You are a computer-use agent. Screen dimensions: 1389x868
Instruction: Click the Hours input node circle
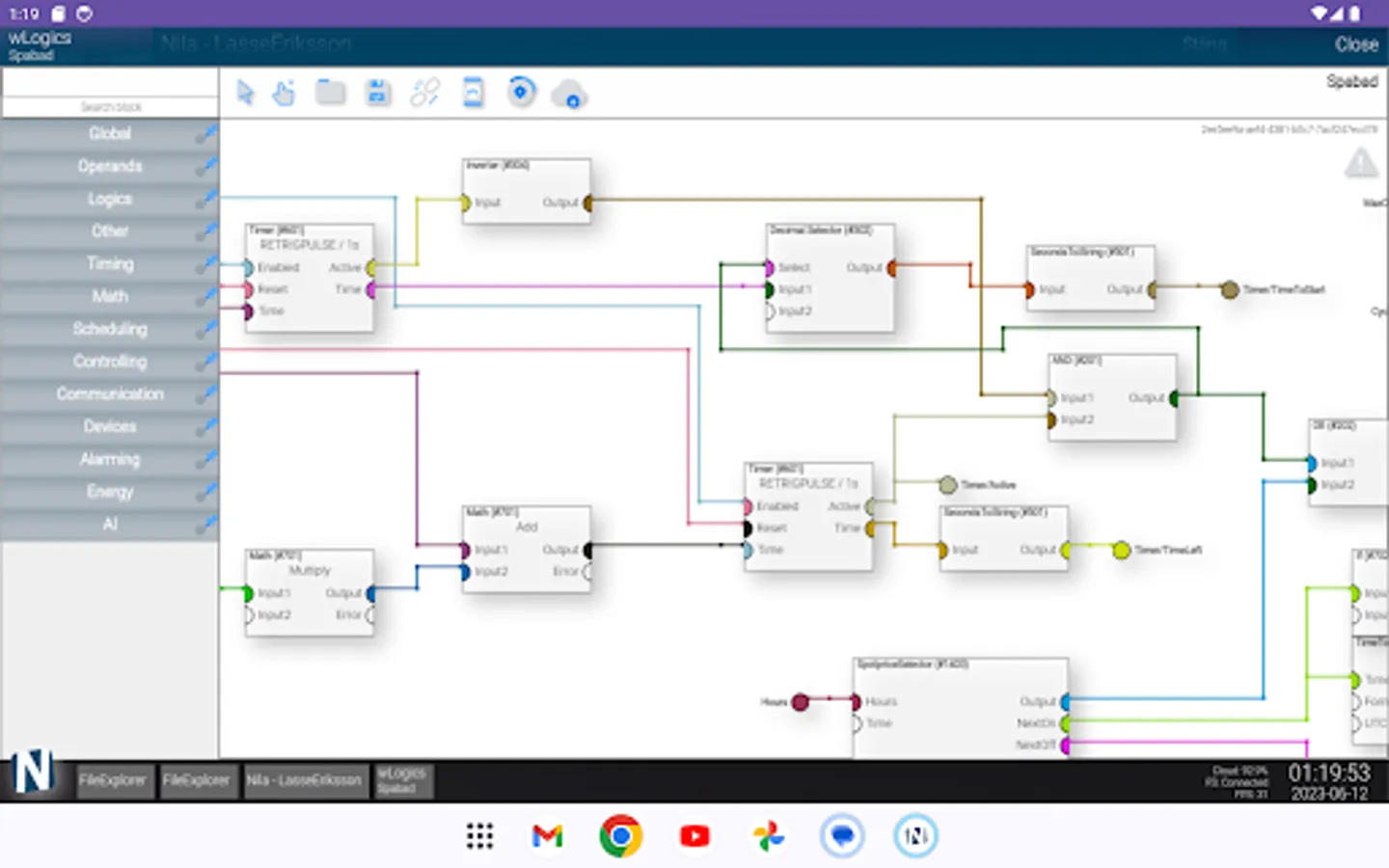800,701
